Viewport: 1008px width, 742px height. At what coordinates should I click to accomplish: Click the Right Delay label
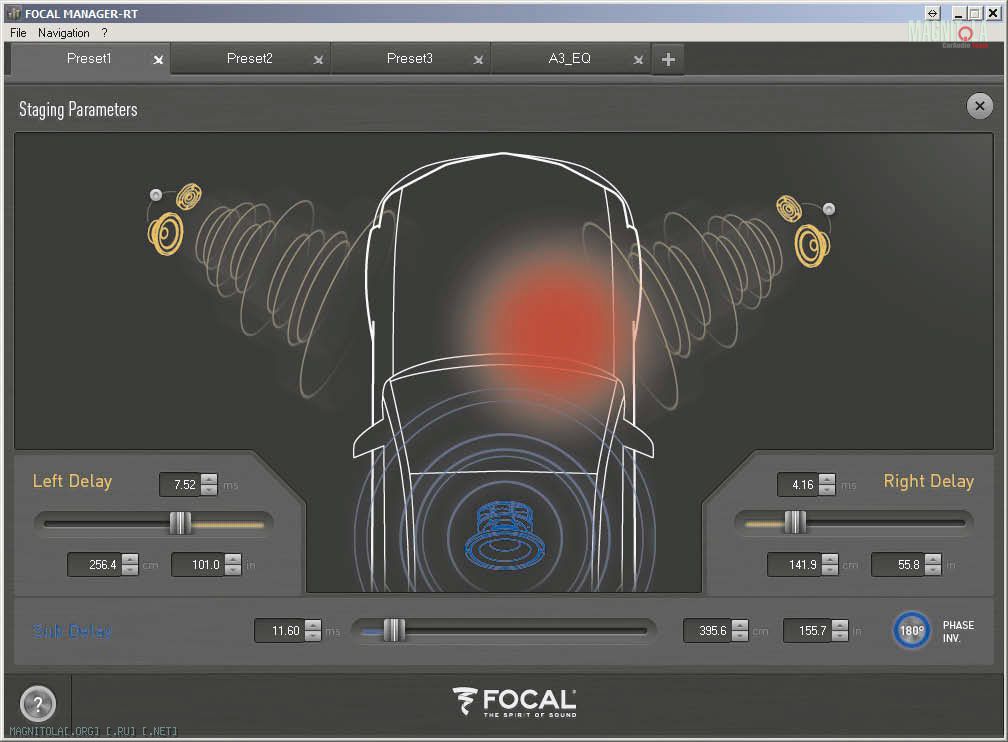[928, 482]
